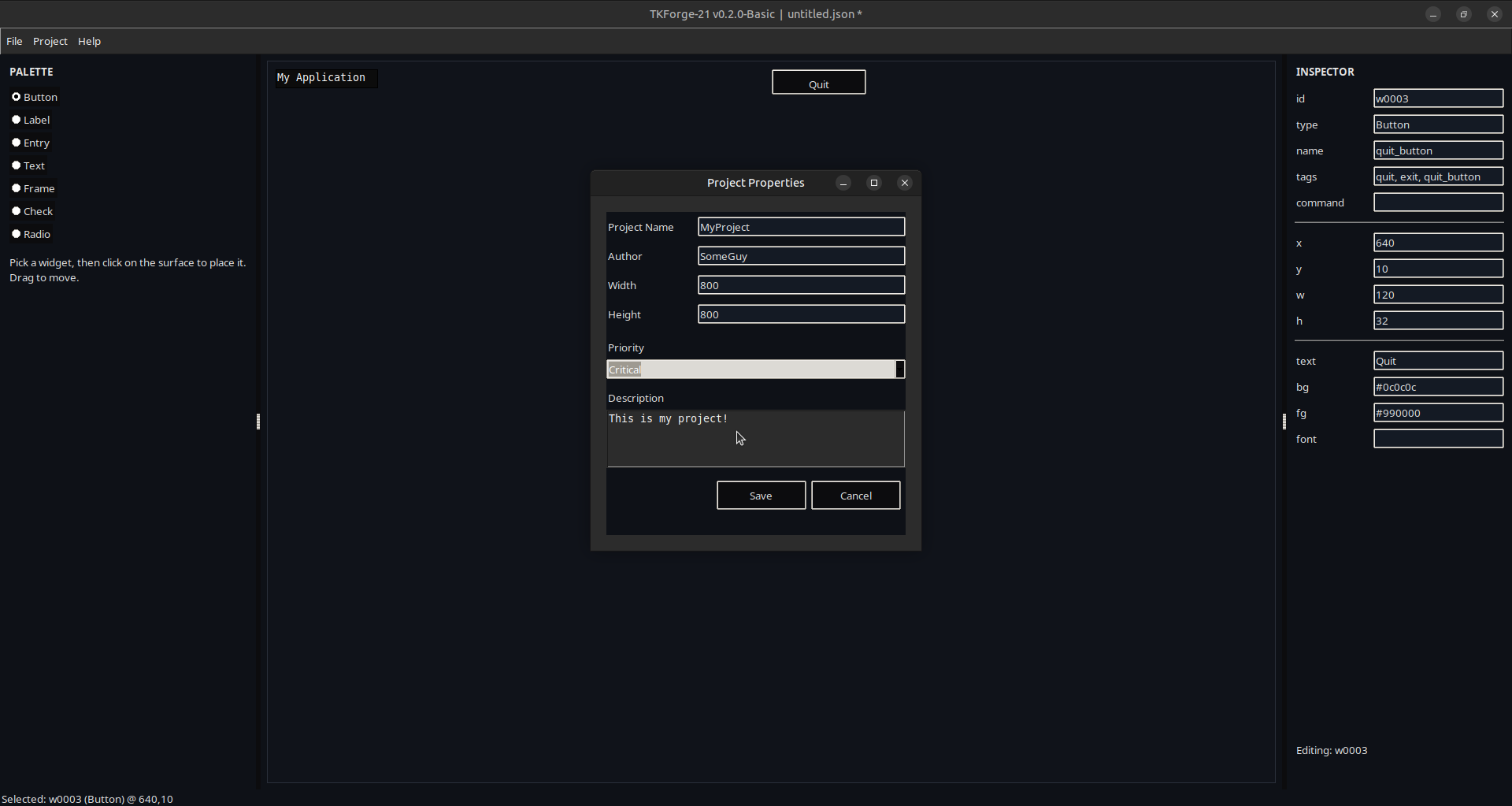Open the Project menu
Image resolution: width=1512 pixels, height=806 pixels.
click(50, 41)
